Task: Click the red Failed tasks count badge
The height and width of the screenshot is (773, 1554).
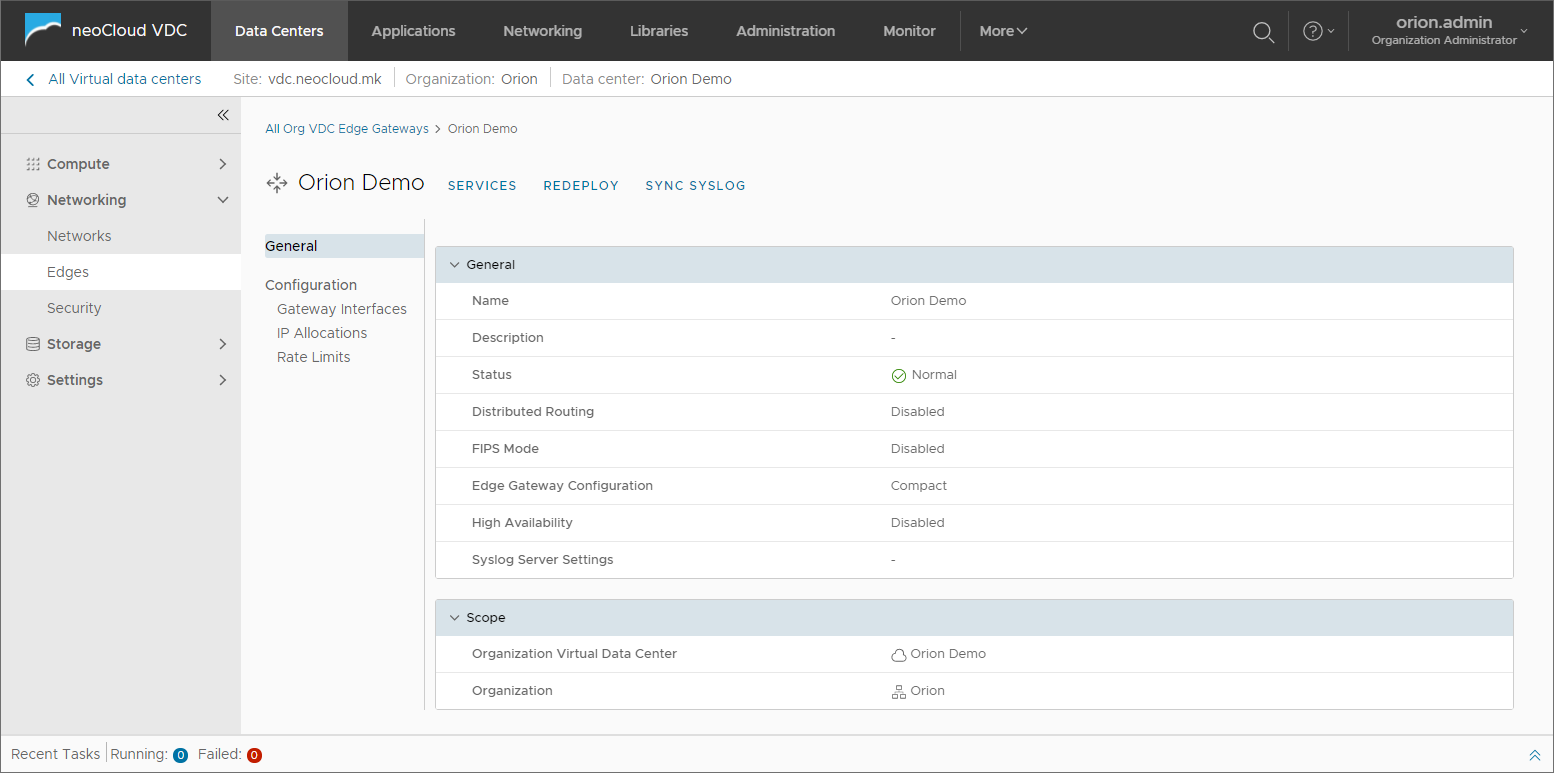Action: [x=254, y=755]
